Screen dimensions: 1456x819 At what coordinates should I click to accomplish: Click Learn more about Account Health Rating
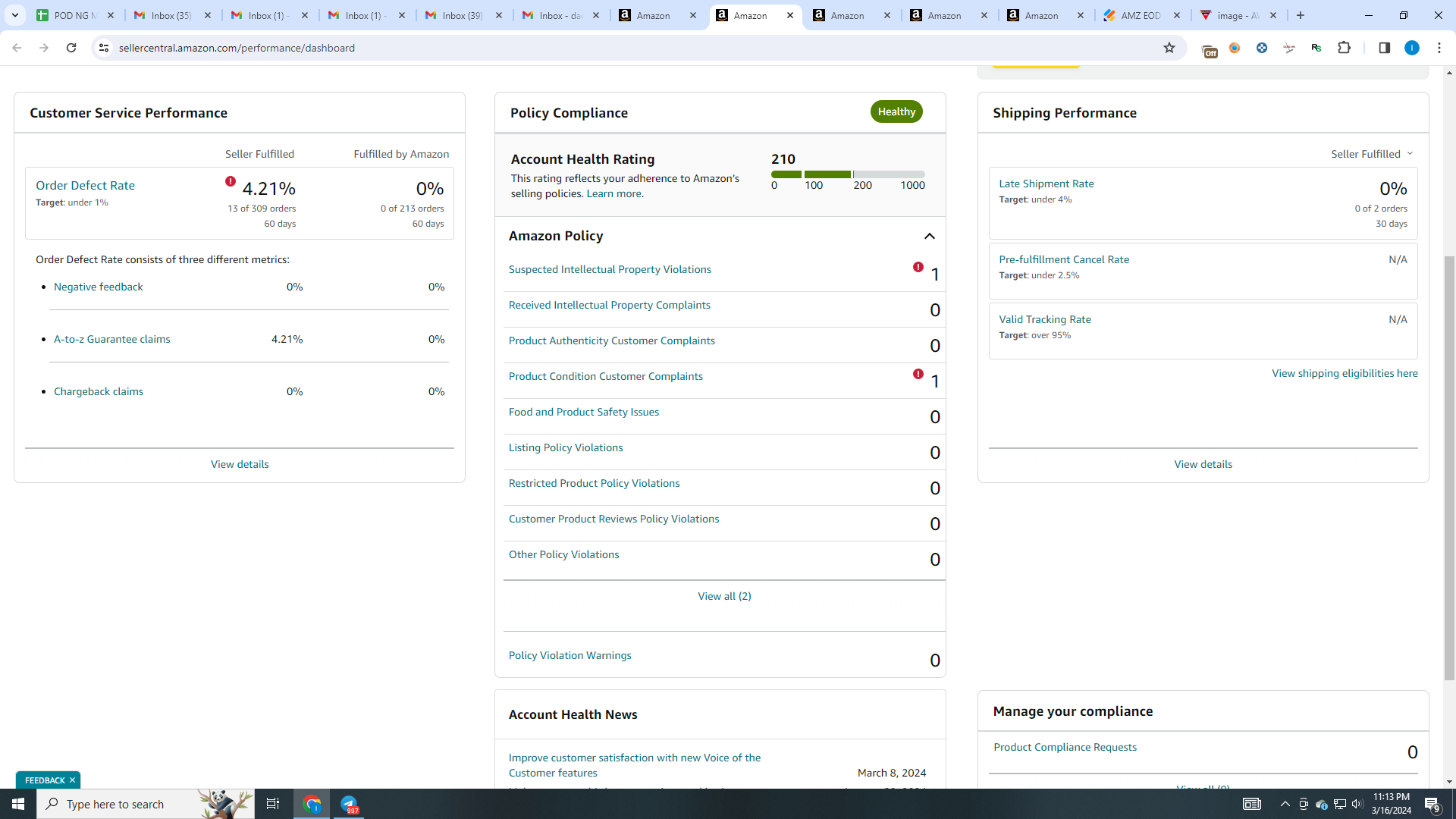coord(614,193)
